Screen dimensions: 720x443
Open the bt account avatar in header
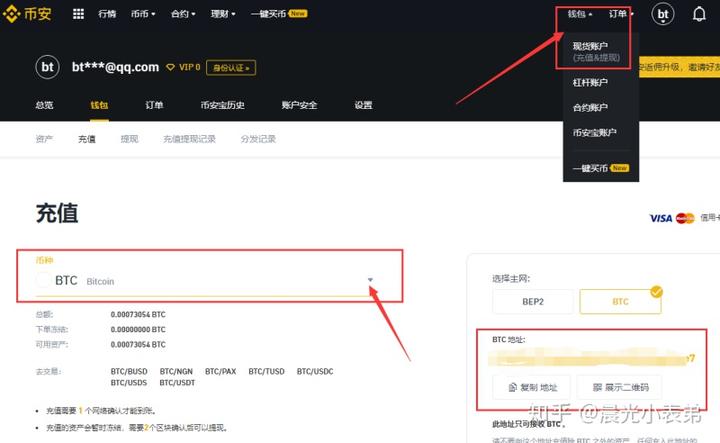[x=663, y=14]
